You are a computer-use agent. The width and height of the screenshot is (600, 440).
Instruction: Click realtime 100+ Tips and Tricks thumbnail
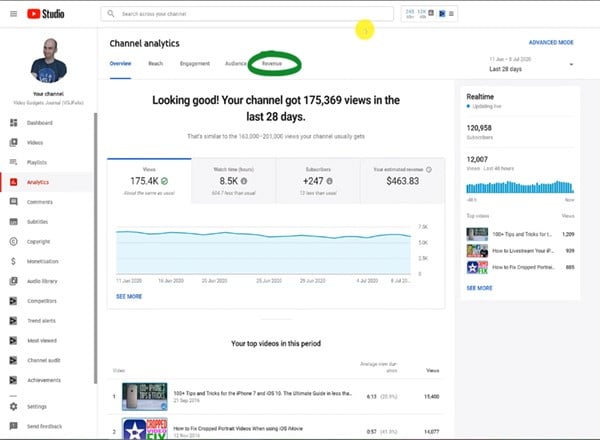click(x=477, y=234)
